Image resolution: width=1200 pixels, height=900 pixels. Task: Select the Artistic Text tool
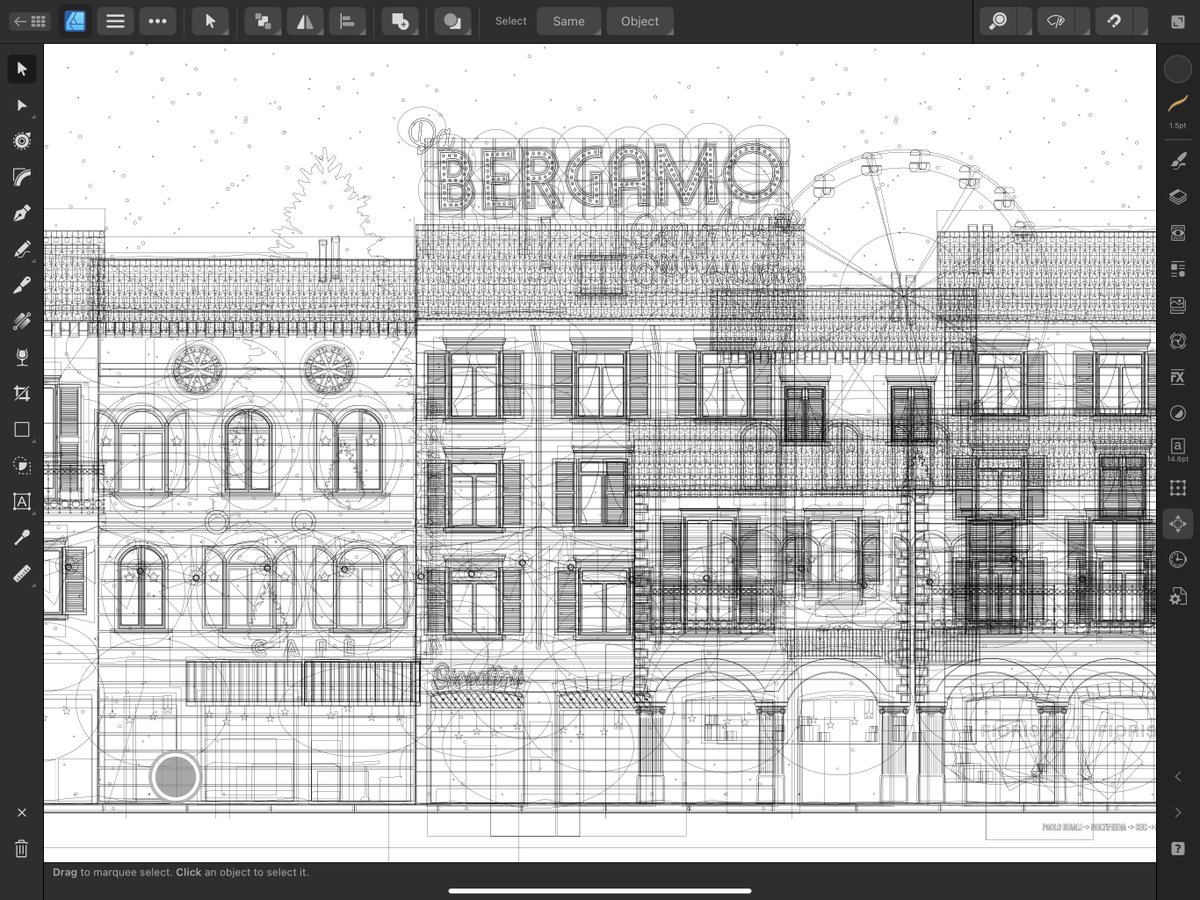[x=21, y=502]
